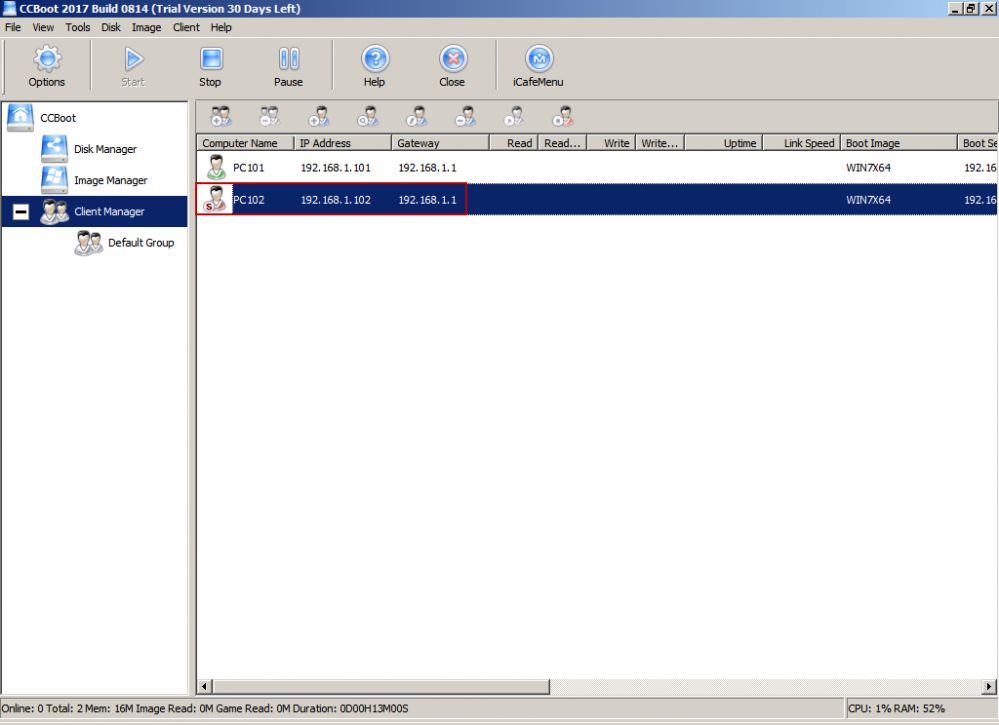999x725 pixels.
Task: Click the Write column header
Action: 611,143
